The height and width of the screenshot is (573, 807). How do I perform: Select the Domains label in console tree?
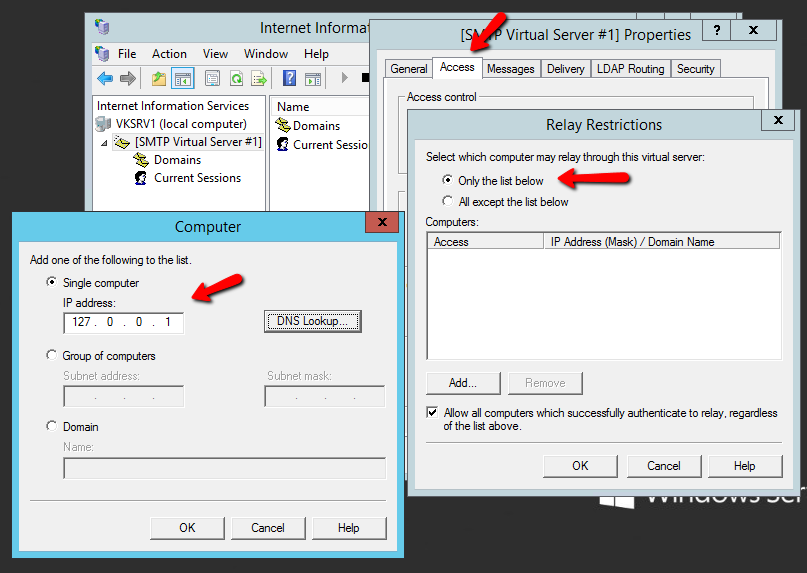[x=178, y=160]
